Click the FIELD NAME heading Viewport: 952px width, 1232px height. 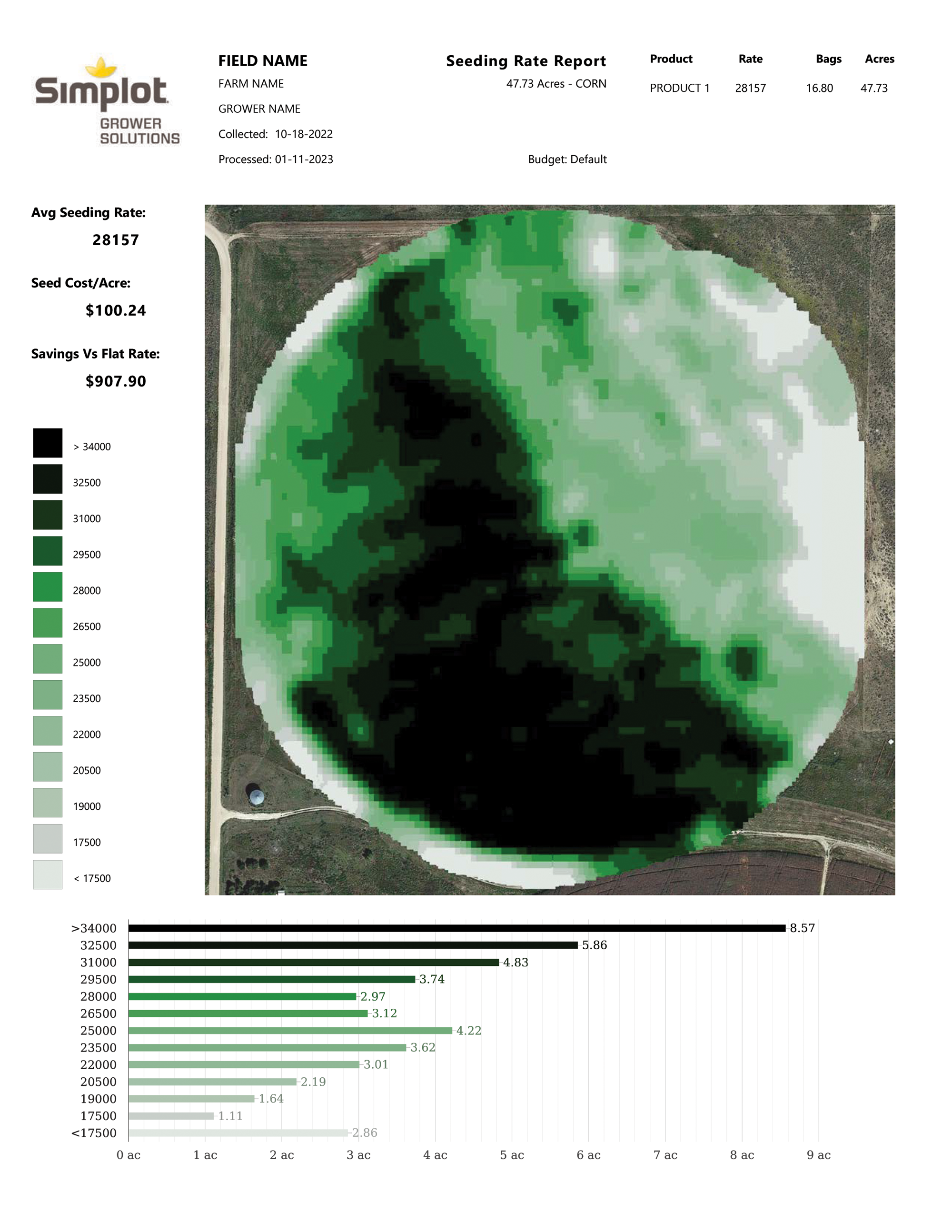click(x=263, y=61)
